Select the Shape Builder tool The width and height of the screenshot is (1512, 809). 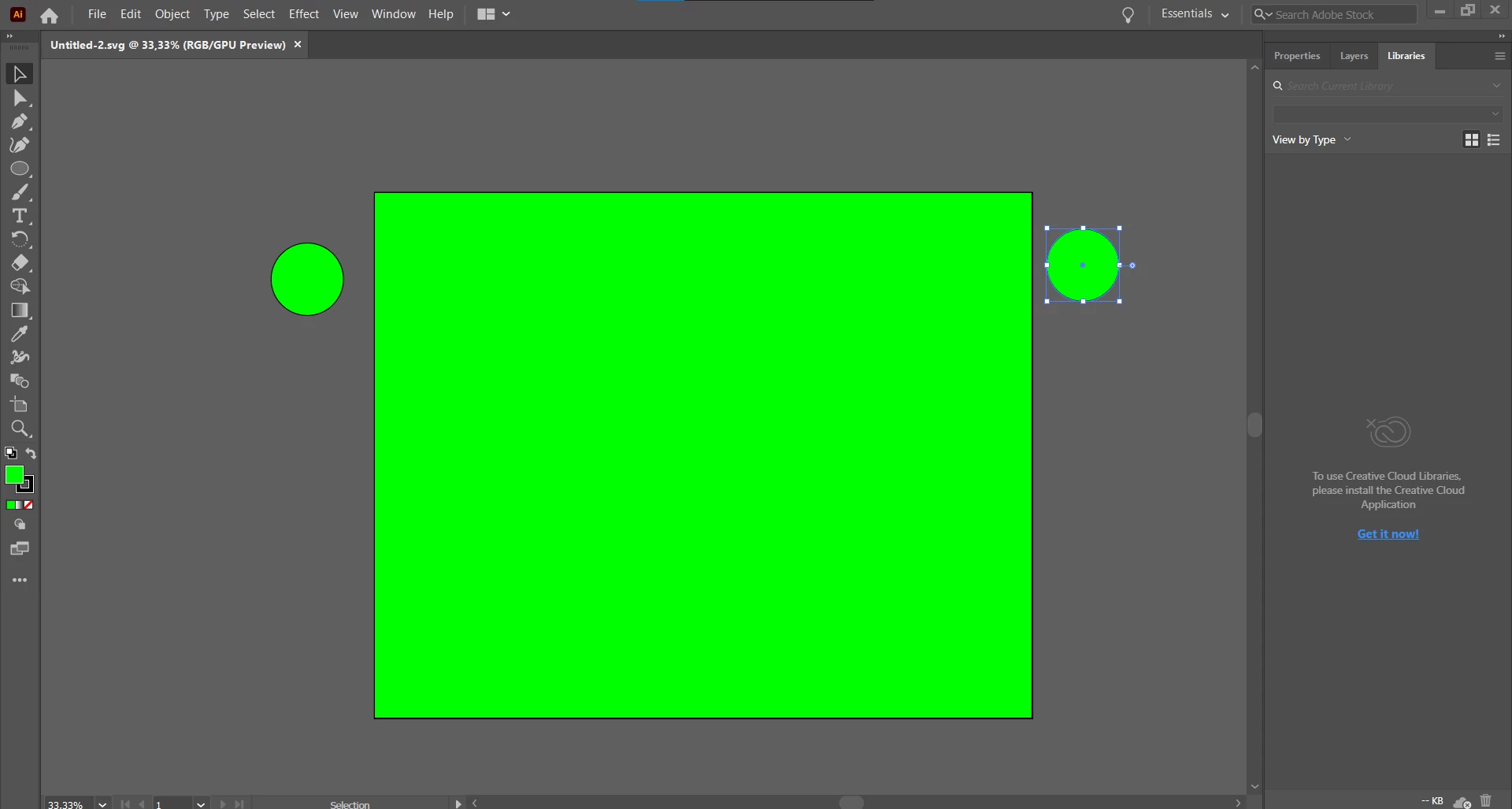click(20, 287)
